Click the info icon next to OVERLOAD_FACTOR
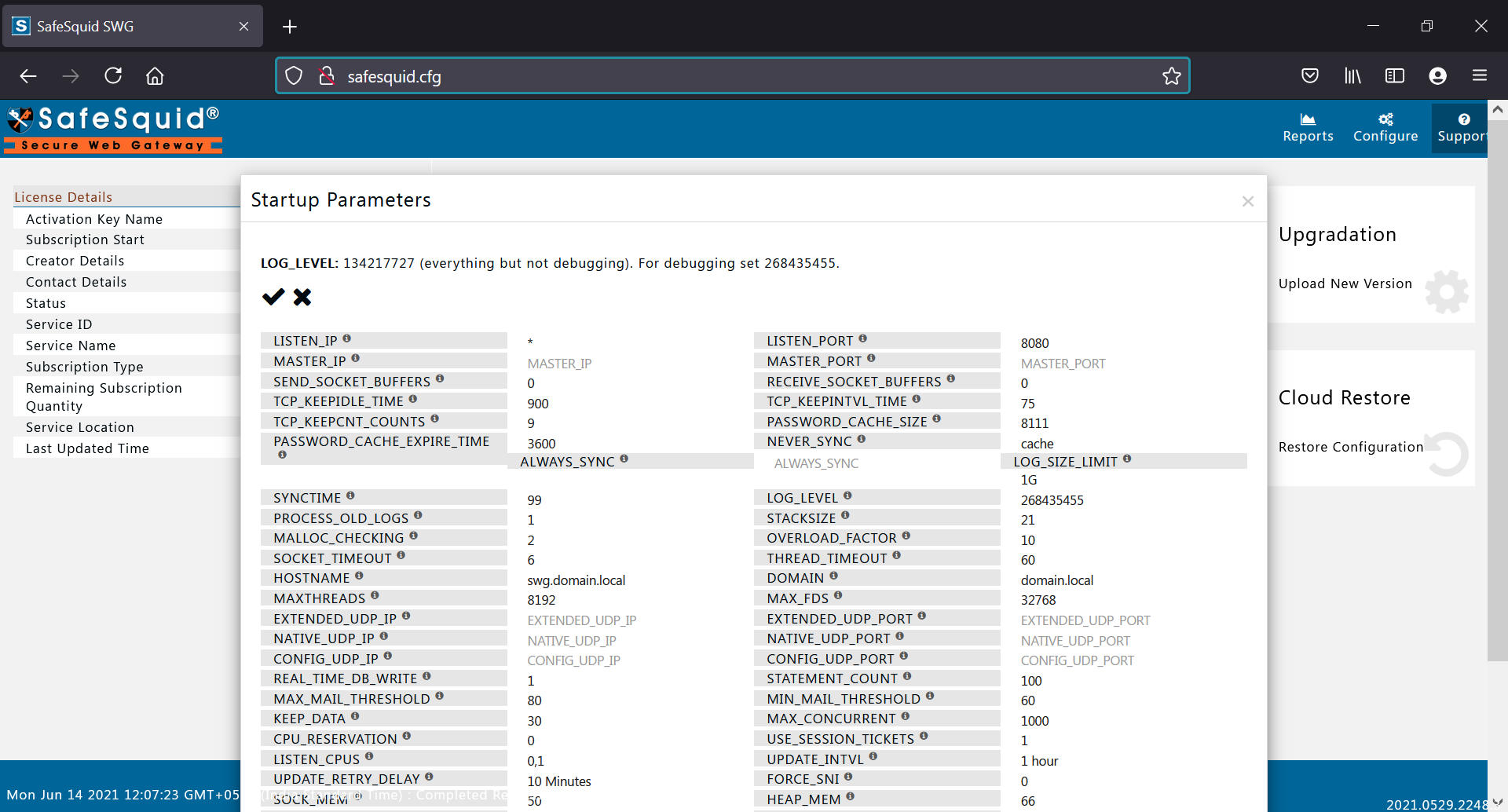Viewport: 1508px width, 812px height. pyautogui.click(x=906, y=536)
